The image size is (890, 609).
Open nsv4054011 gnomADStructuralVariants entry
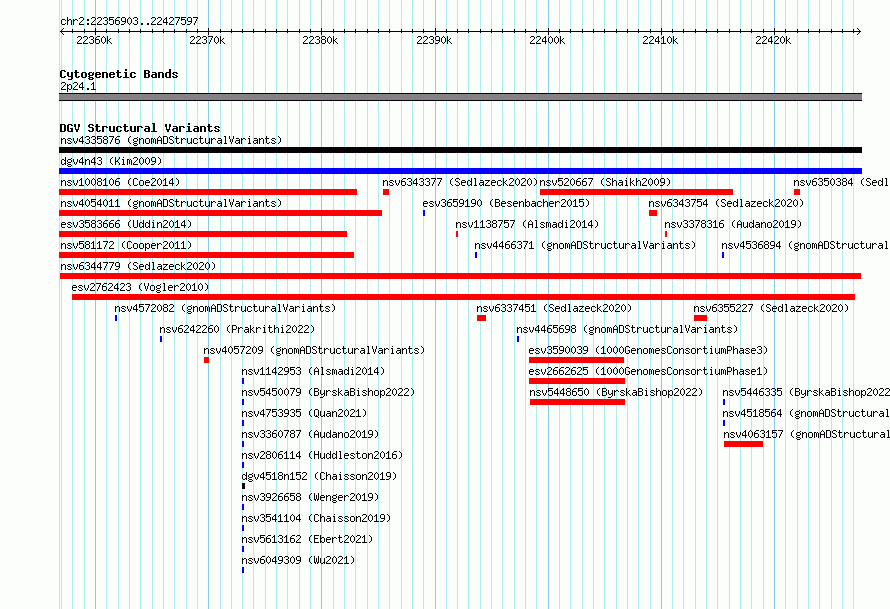coord(171,203)
